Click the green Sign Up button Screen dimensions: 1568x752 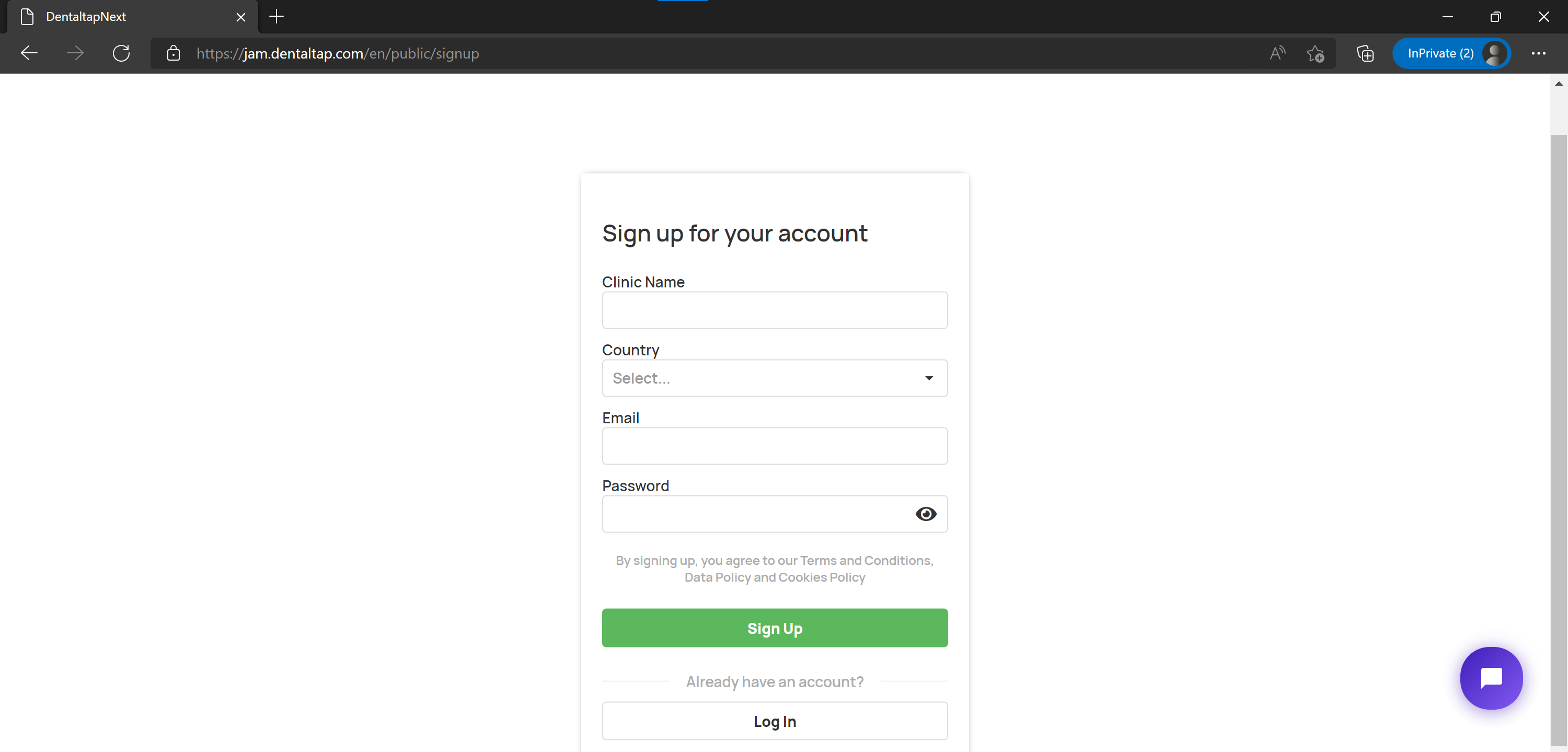tap(774, 628)
